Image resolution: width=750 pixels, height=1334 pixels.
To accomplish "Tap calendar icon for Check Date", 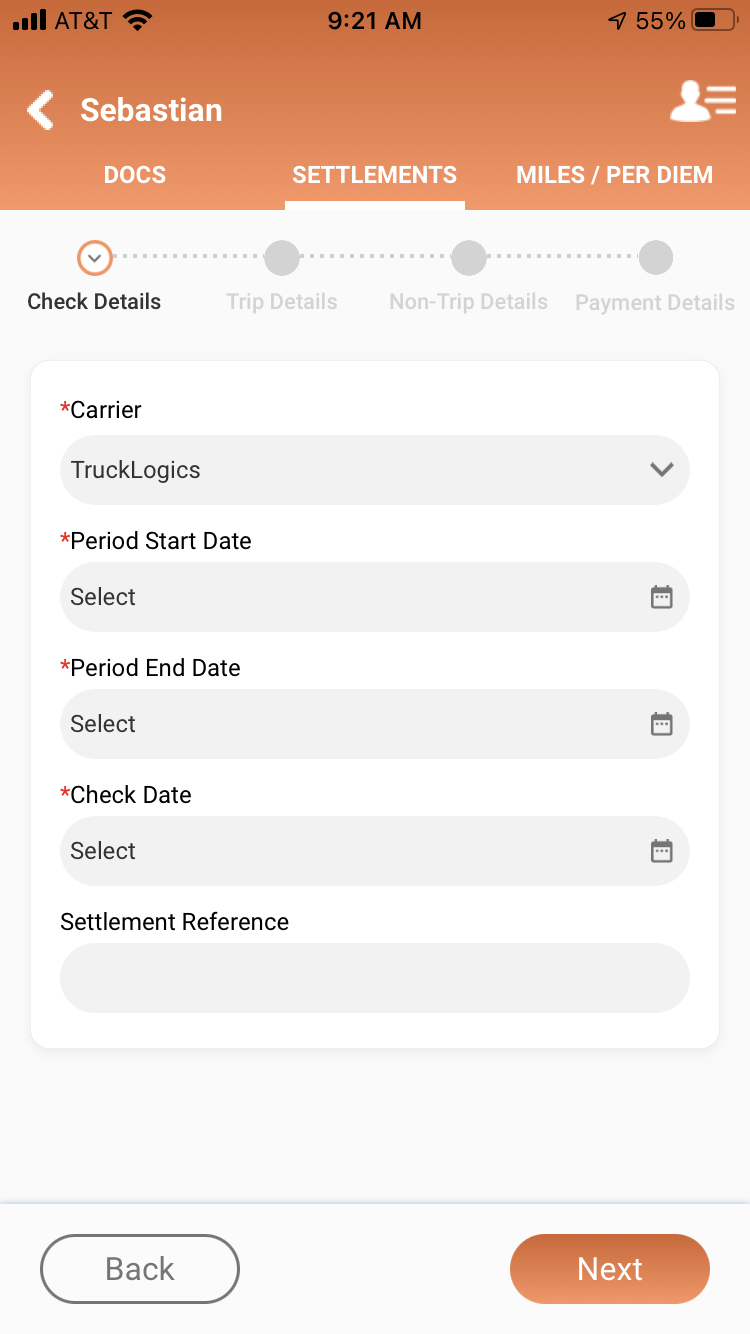I will click(662, 851).
